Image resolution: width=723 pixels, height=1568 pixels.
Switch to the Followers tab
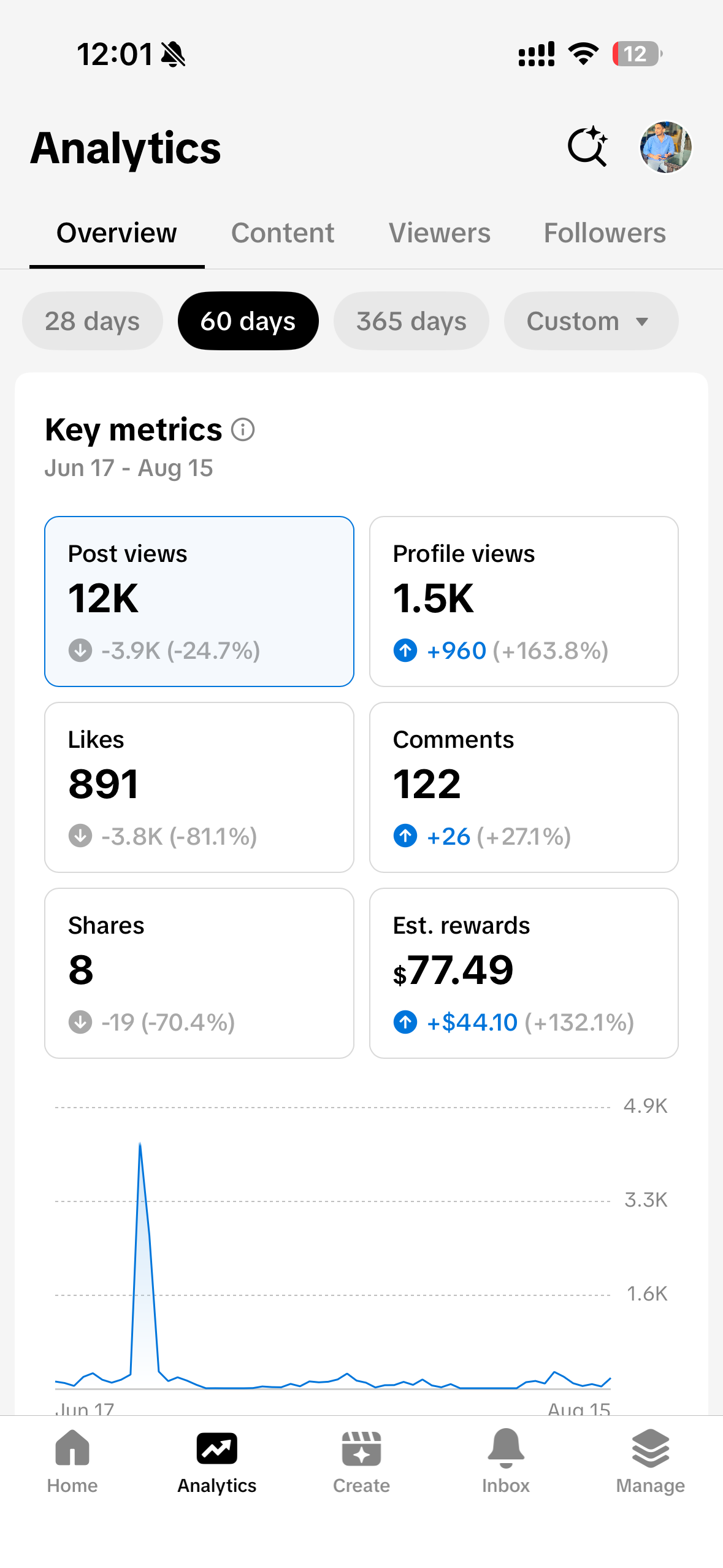pos(605,233)
